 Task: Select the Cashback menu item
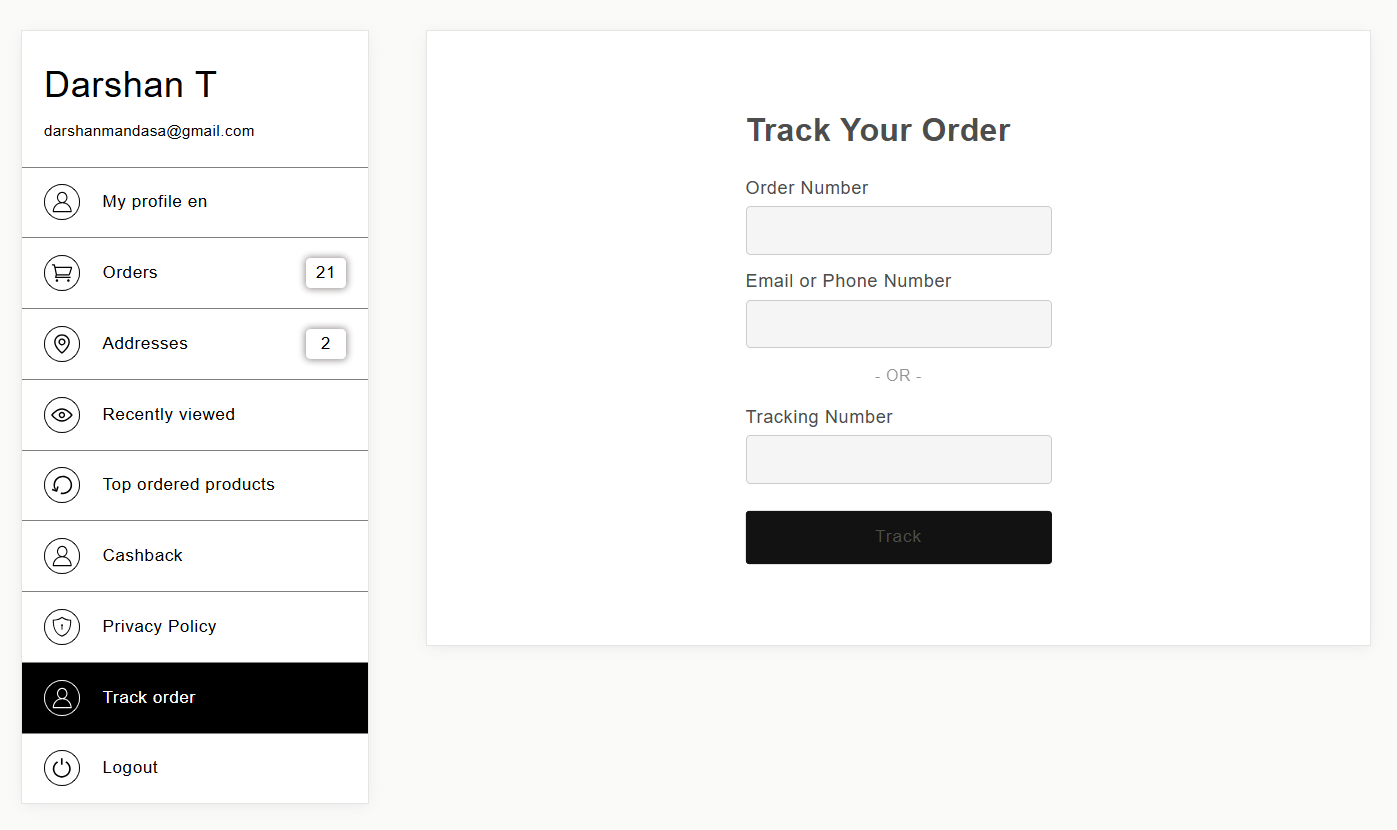195,556
